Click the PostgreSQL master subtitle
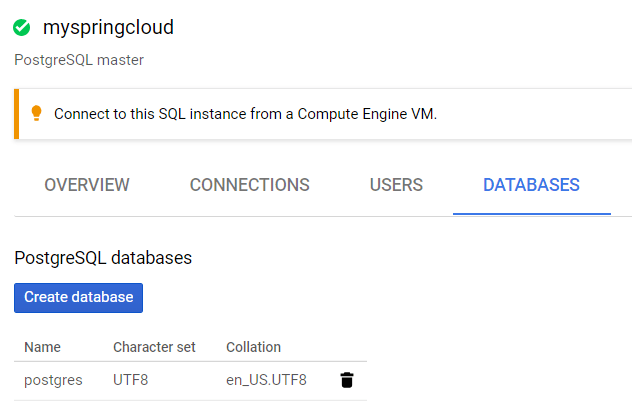The height and width of the screenshot is (418, 632). coord(79,60)
